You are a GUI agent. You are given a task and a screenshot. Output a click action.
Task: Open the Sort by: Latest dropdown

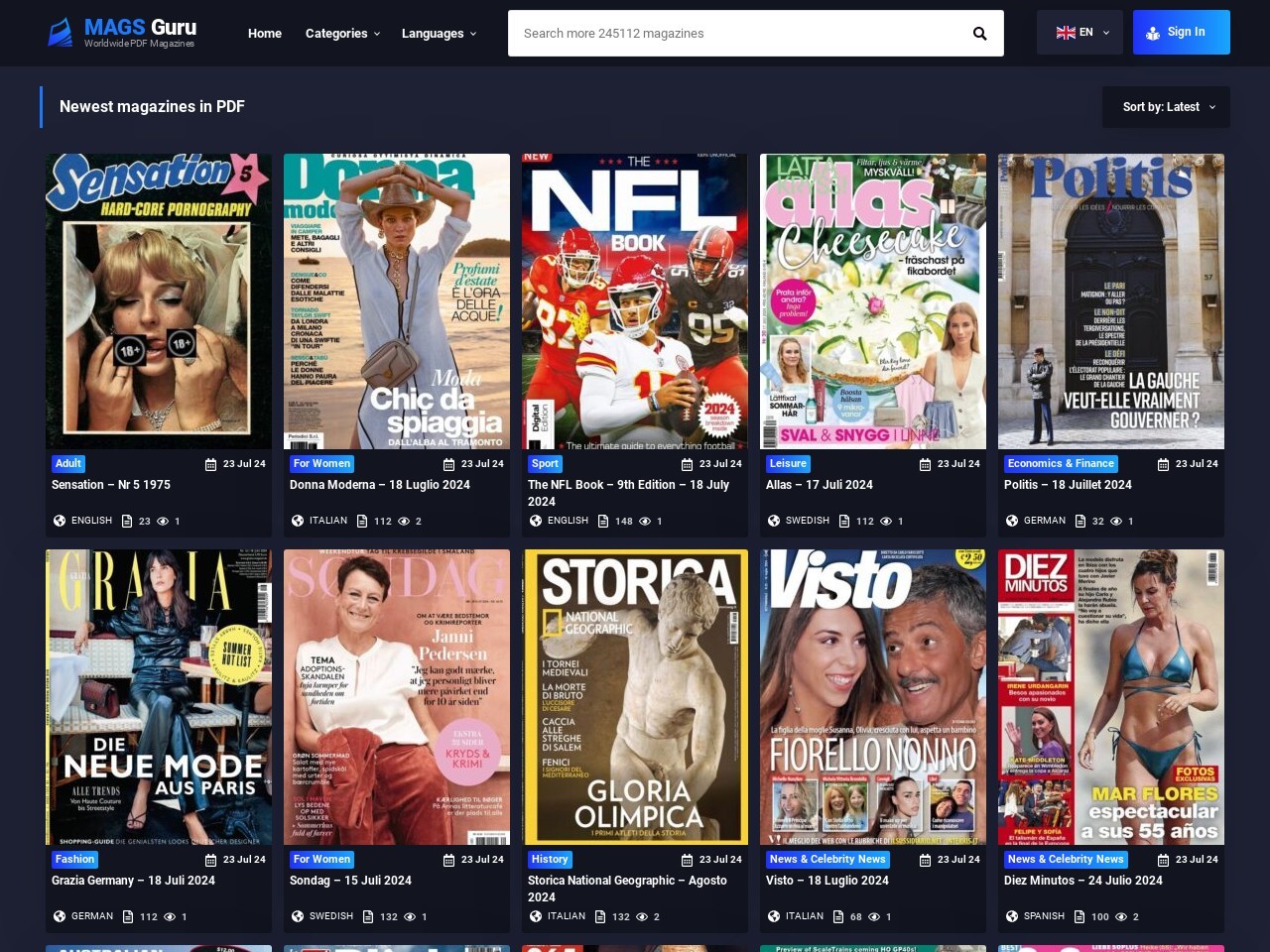point(1166,107)
